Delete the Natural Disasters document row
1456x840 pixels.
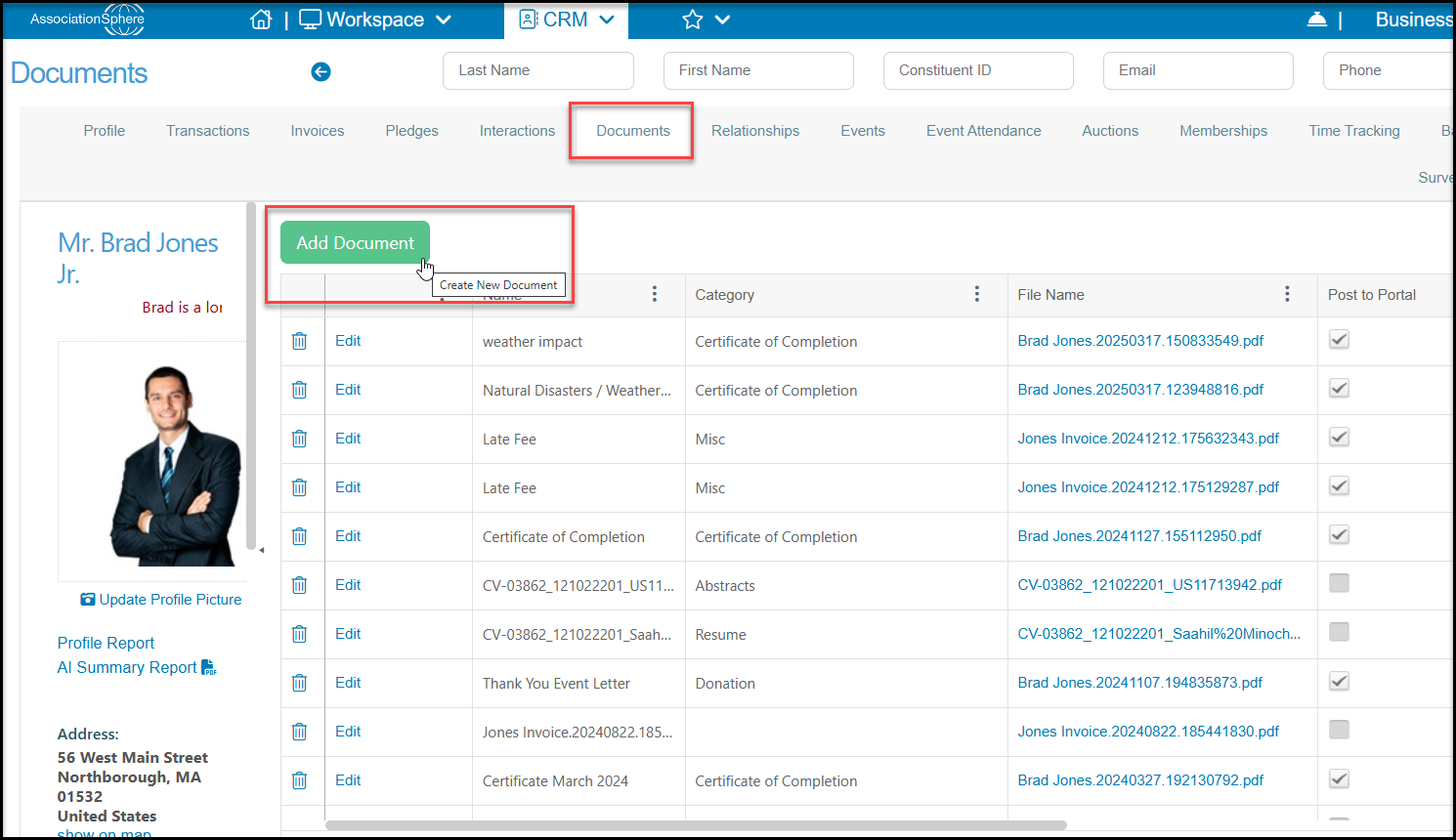300,390
